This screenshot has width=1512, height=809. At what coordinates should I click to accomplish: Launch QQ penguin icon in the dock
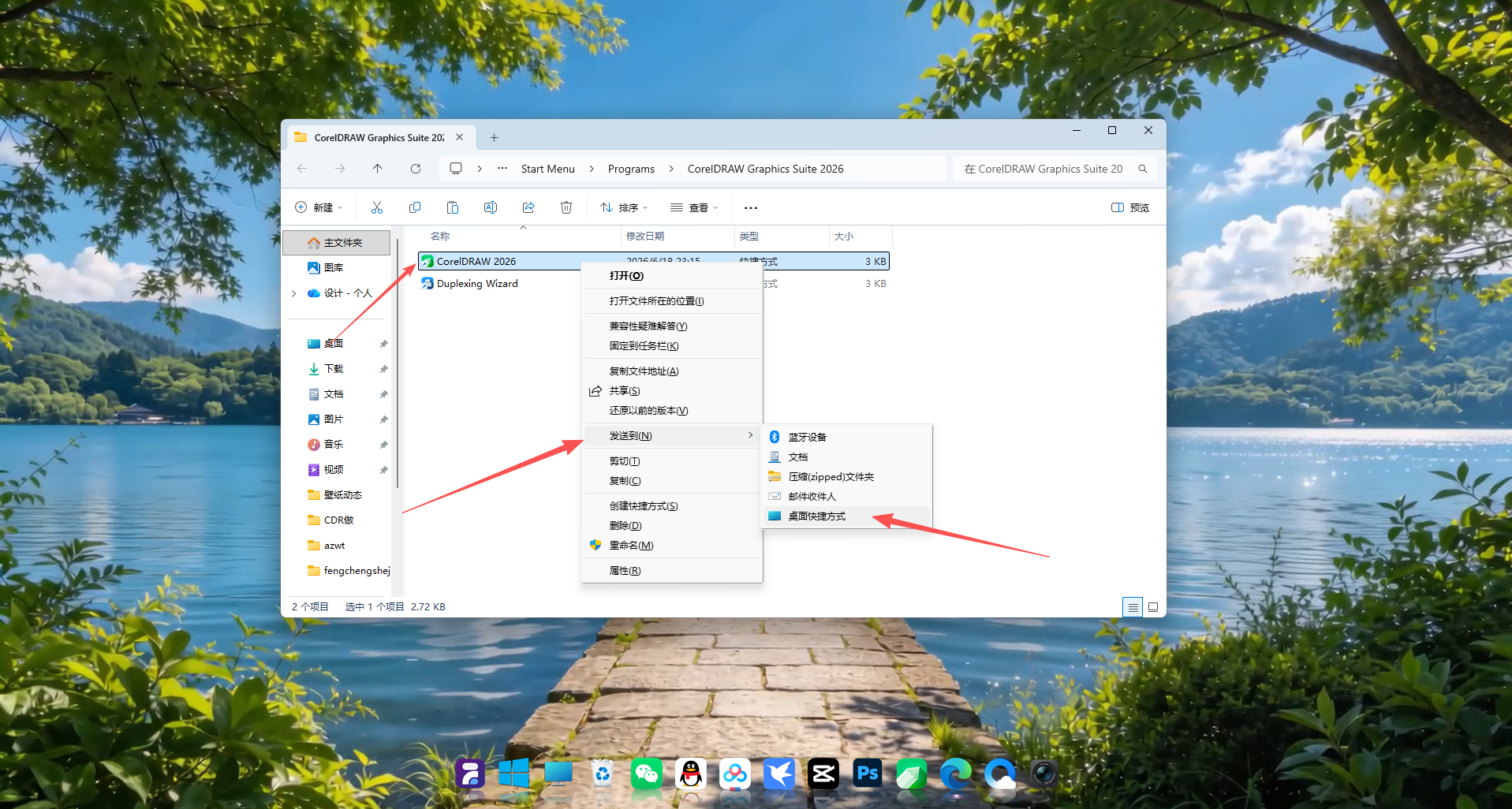pos(691,774)
